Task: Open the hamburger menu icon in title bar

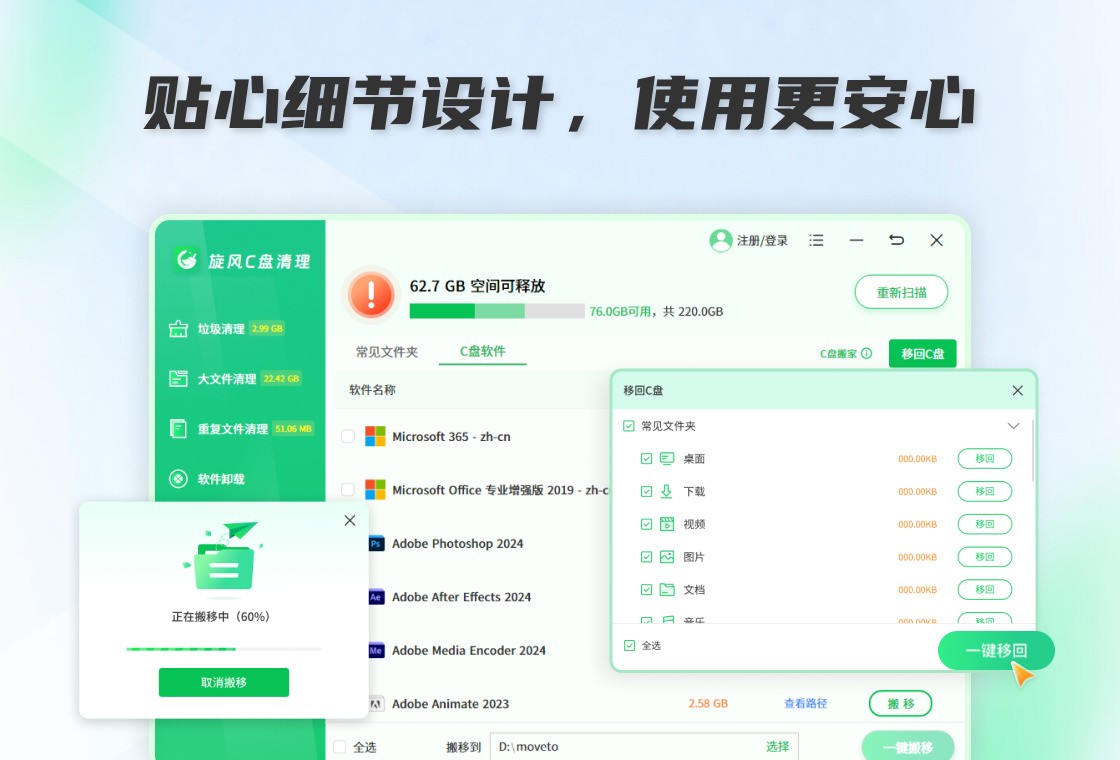Action: click(817, 240)
